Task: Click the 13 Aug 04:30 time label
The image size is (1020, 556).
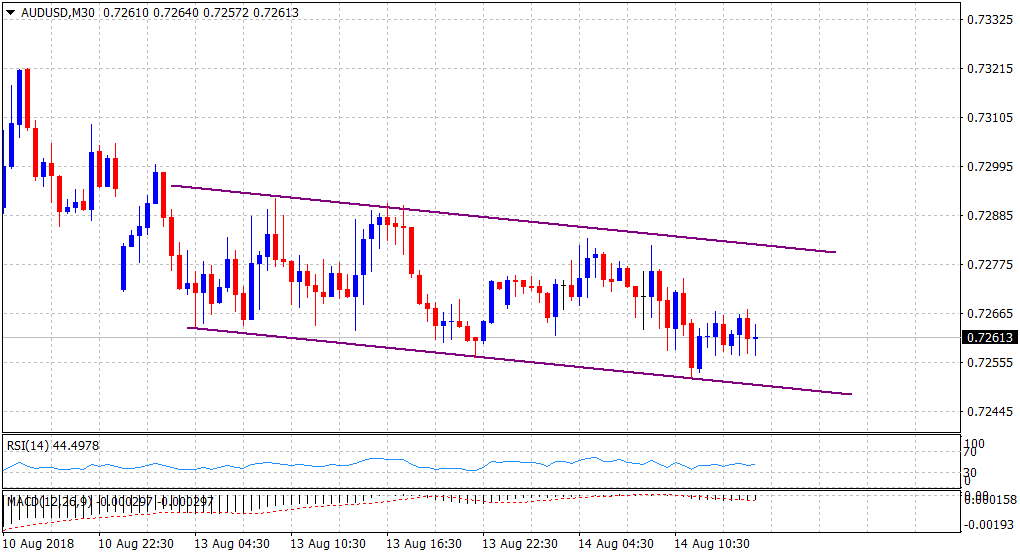Action: click(x=231, y=544)
